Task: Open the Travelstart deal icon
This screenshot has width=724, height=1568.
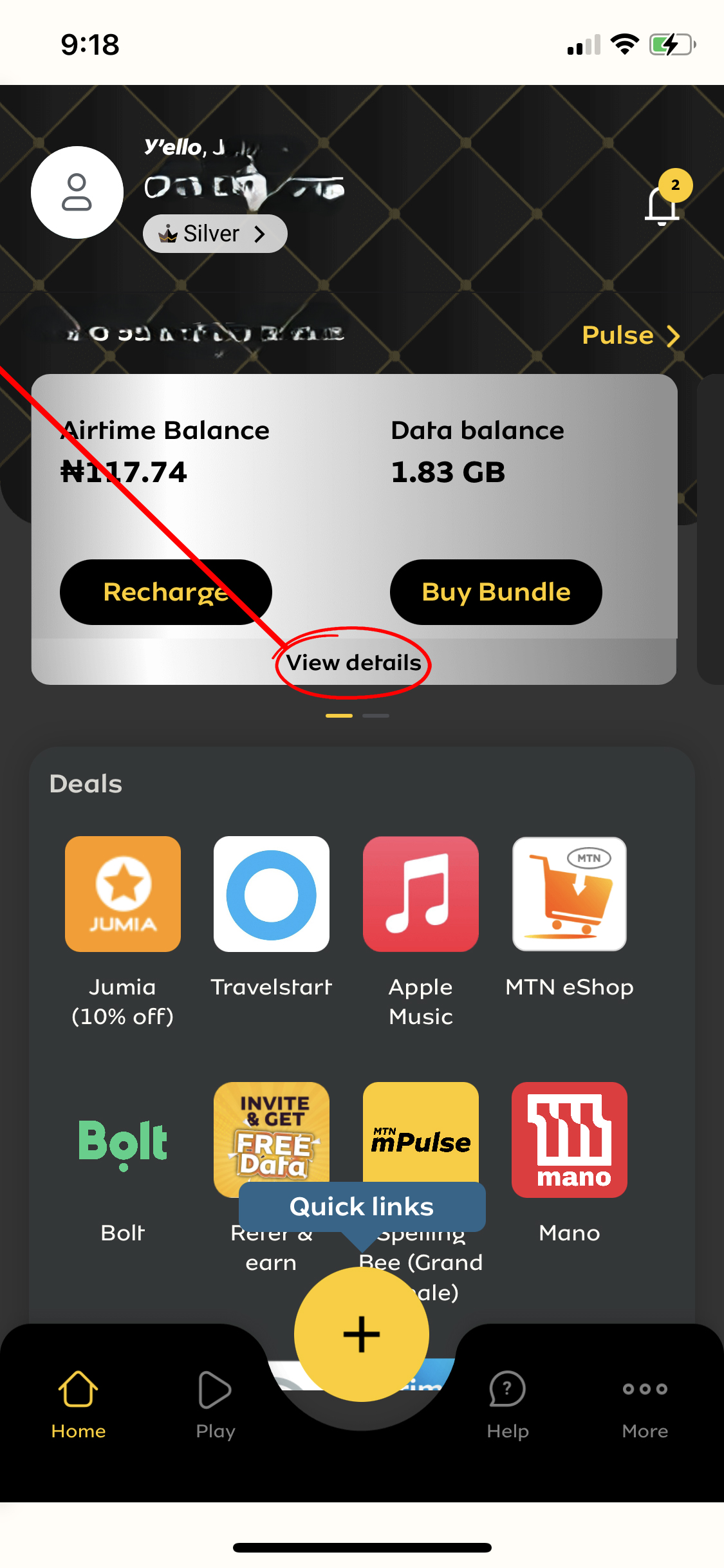Action: pos(272,893)
